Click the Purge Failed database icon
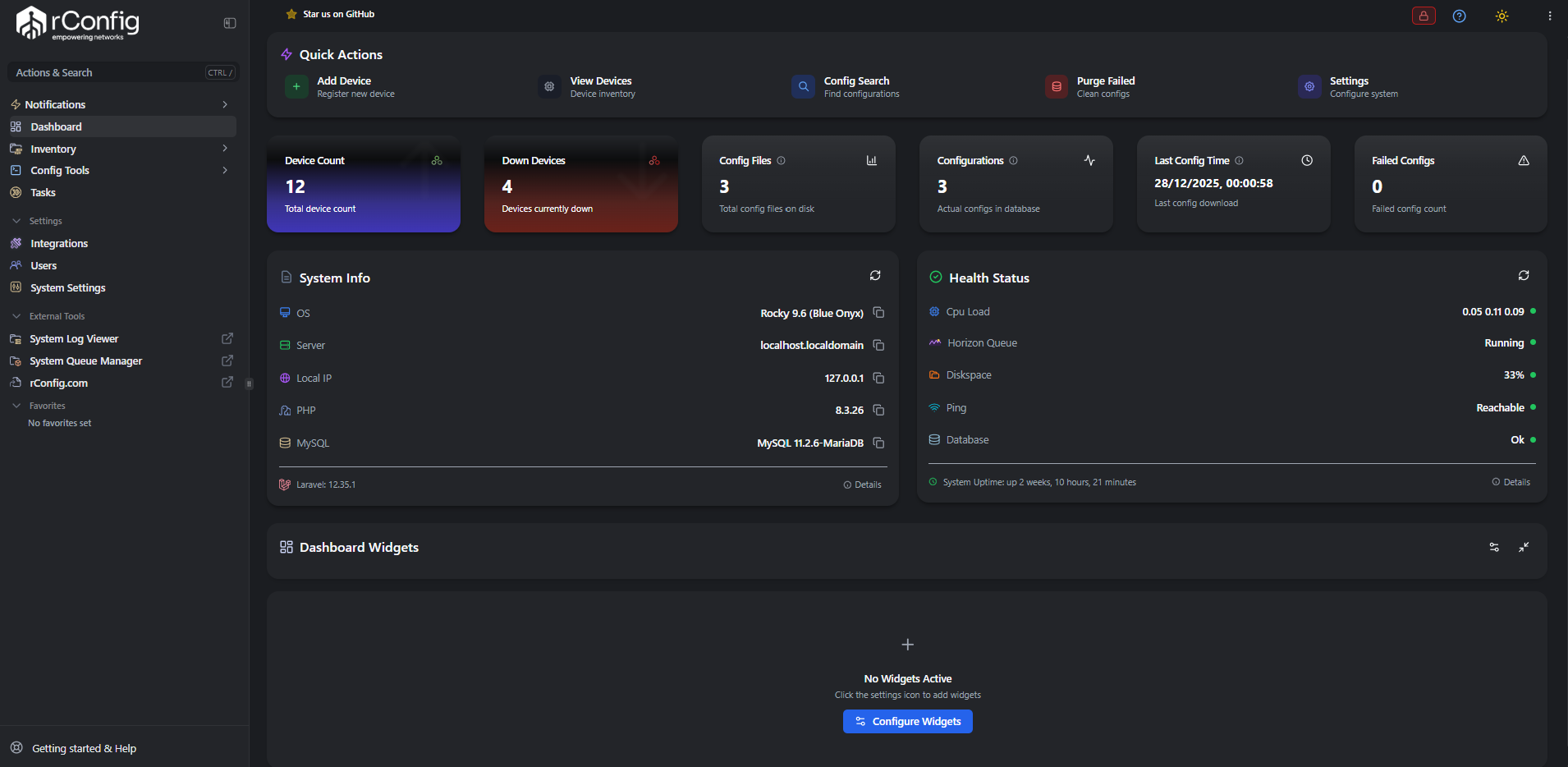The image size is (1568, 767). click(1057, 86)
